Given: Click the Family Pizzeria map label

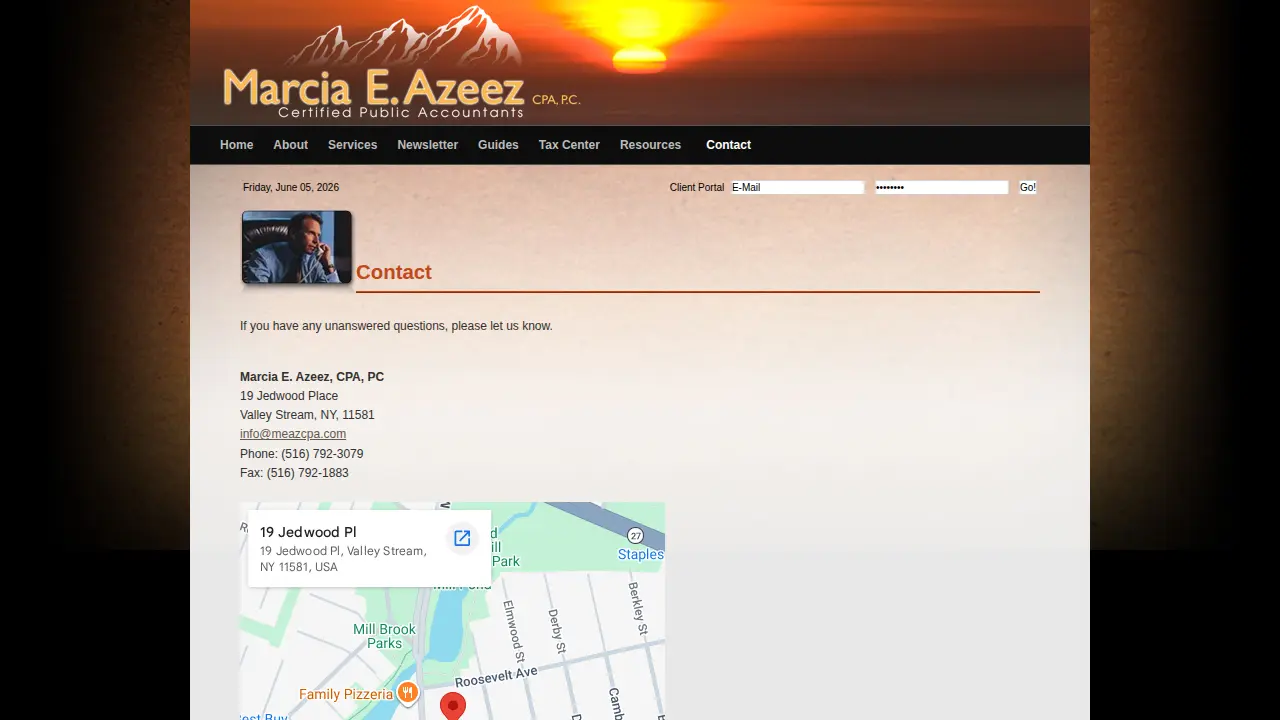Looking at the screenshot, I should coord(346,694).
